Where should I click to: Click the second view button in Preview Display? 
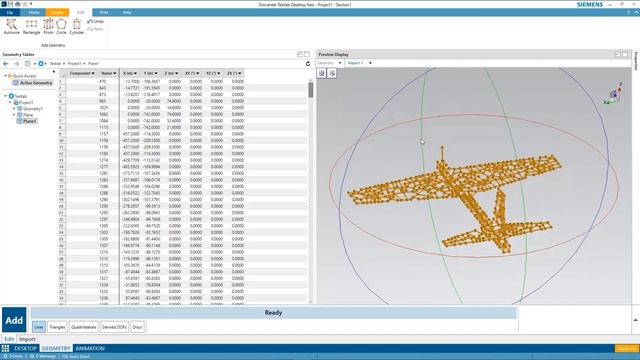pyautogui.click(x=332, y=73)
